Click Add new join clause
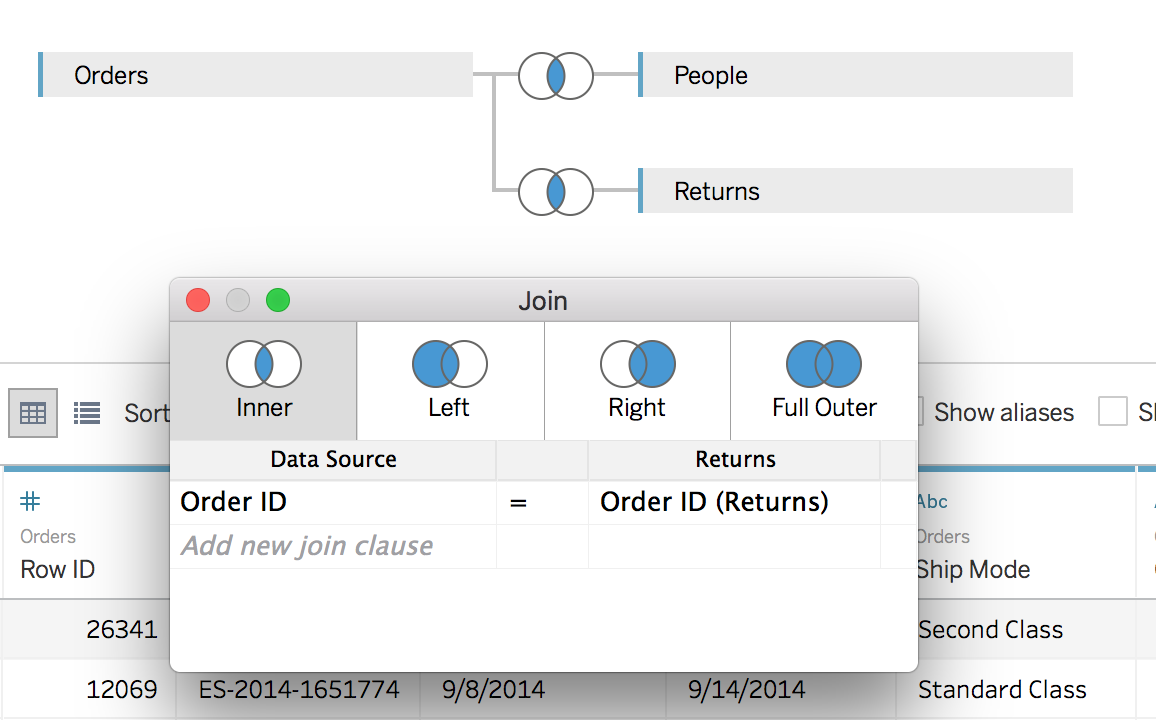This screenshot has width=1156, height=720. [x=307, y=546]
